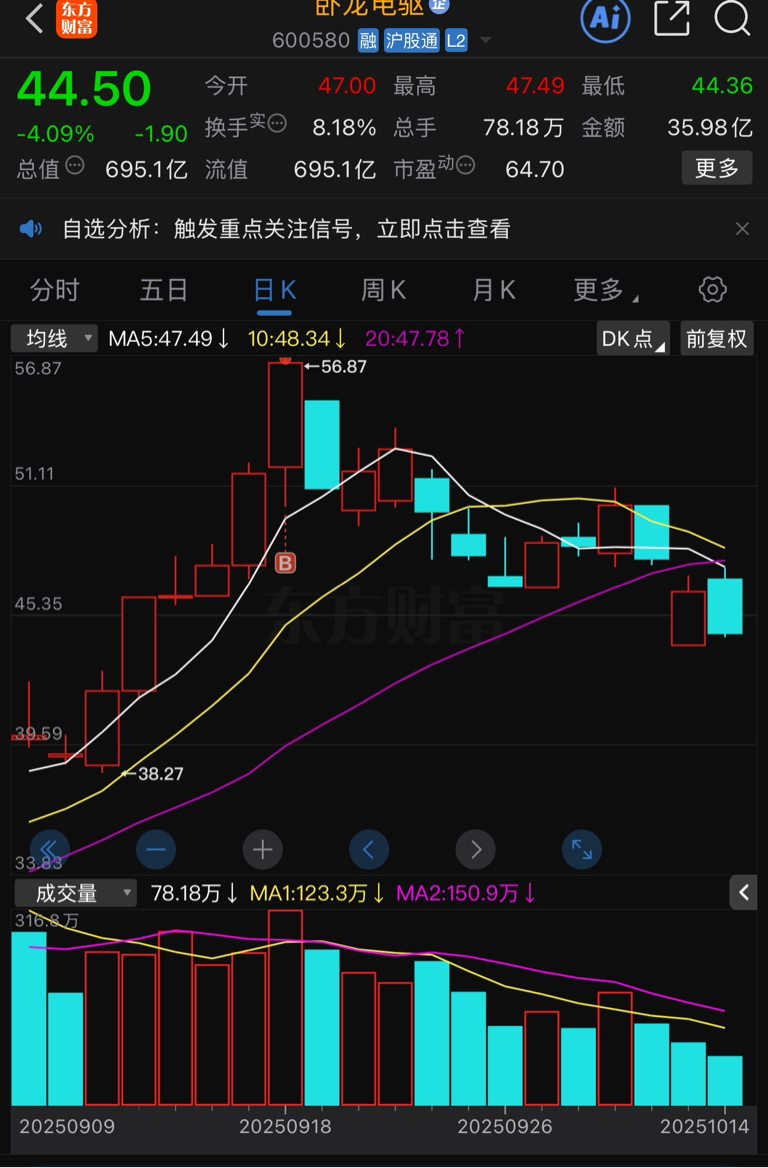The height and width of the screenshot is (1168, 768).
Task: Switch to the 分时 tab
Action: (x=54, y=290)
